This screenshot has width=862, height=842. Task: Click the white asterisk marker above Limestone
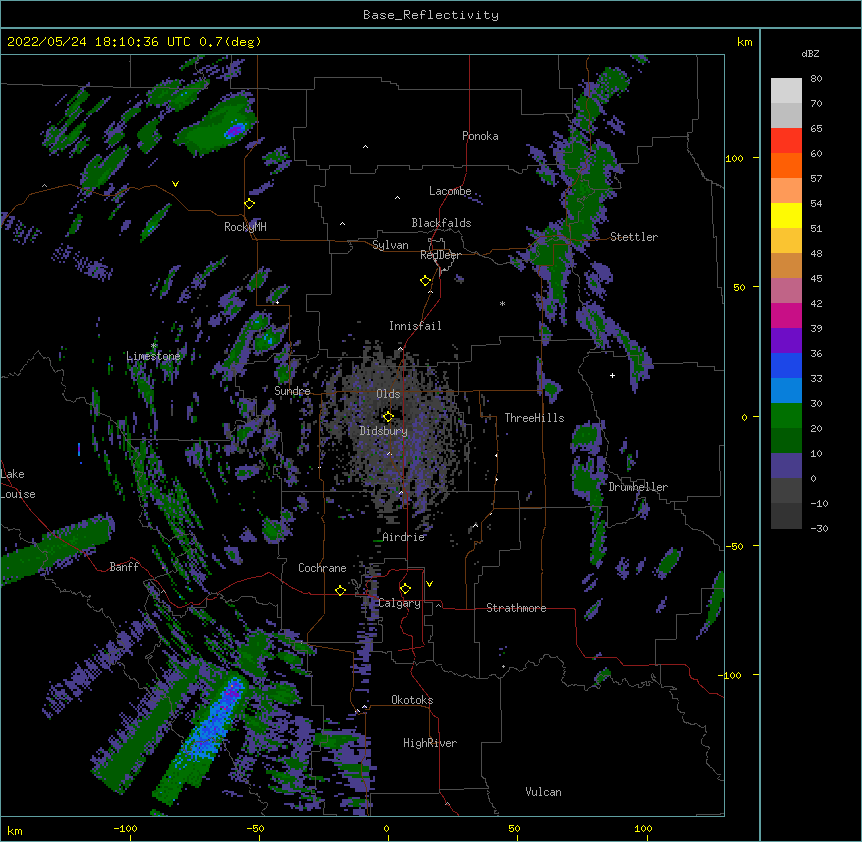[154, 346]
